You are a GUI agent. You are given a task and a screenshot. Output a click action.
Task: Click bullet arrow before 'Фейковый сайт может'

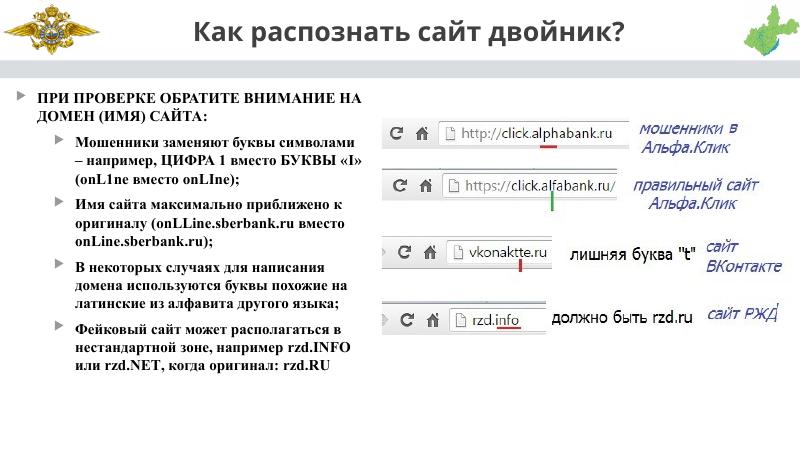[59, 325]
